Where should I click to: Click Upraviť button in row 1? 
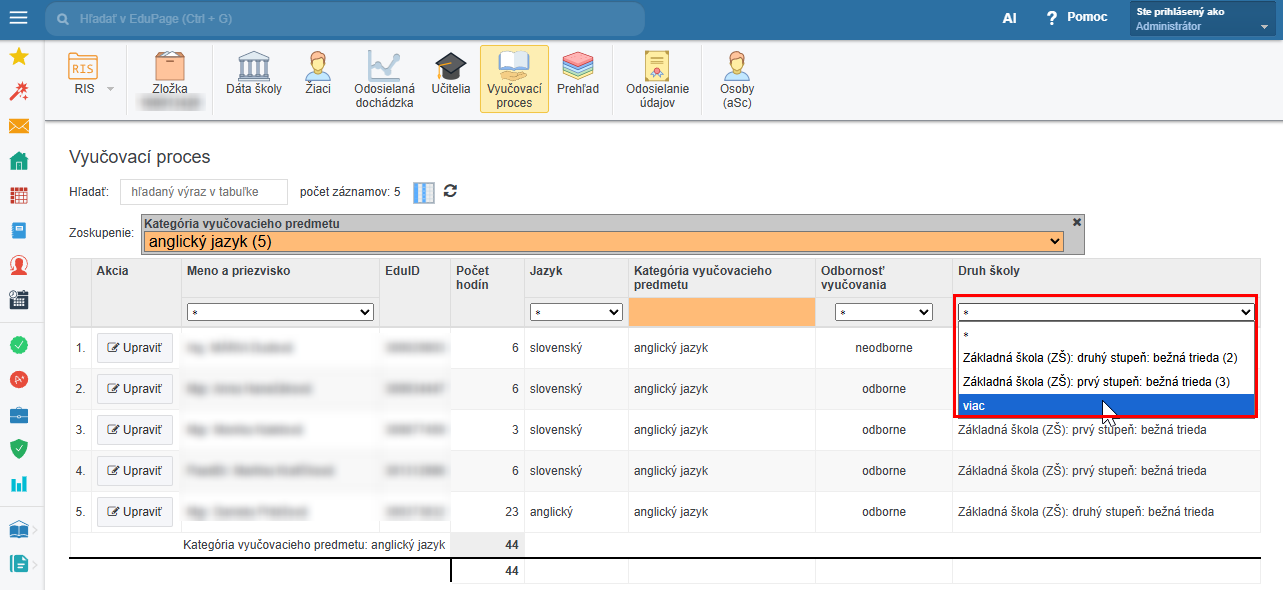coord(135,348)
